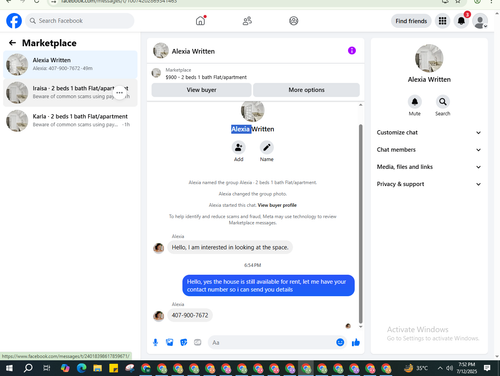500x376 pixels.
Task: Click the Marketplace heading
Action: [x=49, y=43]
